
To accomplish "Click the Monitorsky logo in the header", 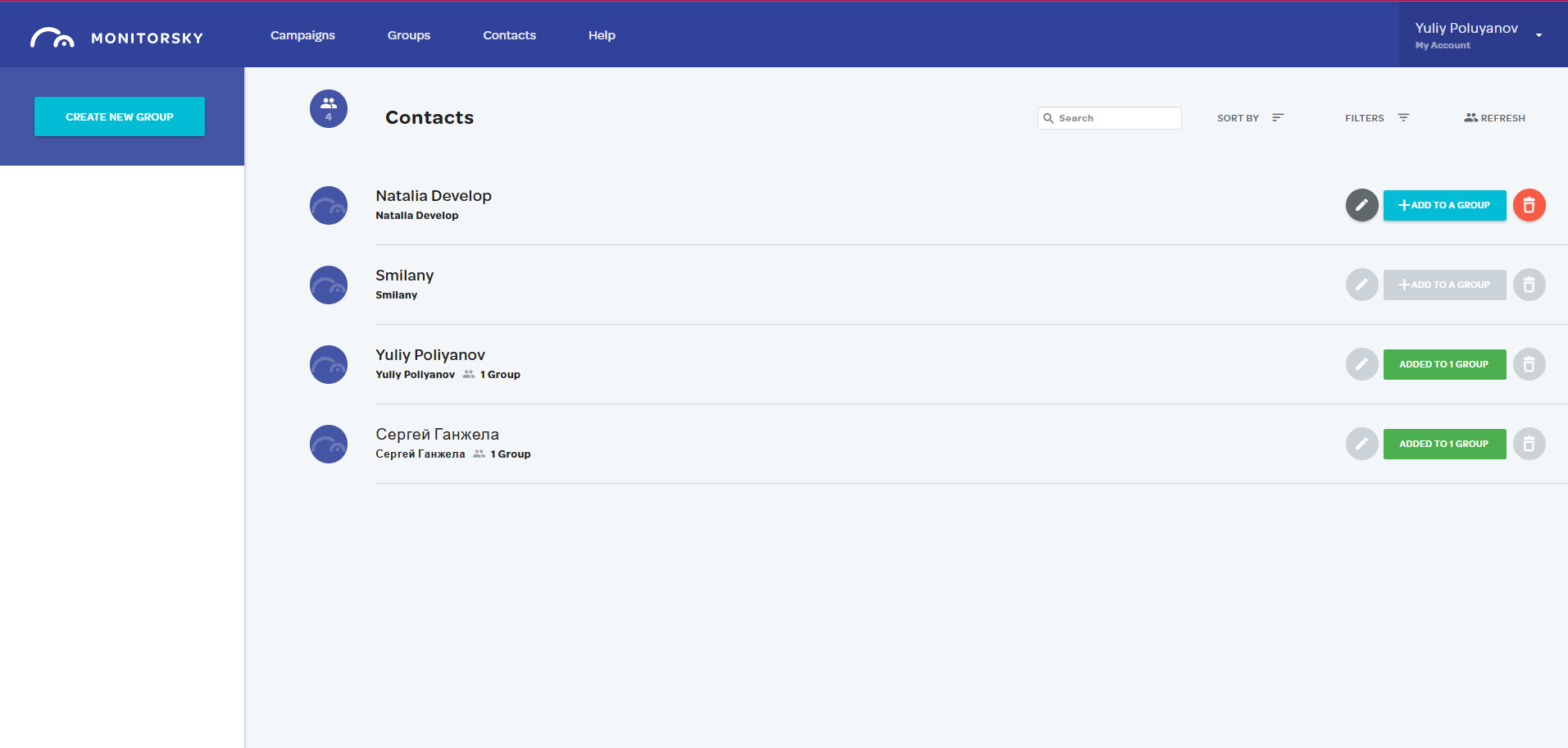I will (x=117, y=36).
